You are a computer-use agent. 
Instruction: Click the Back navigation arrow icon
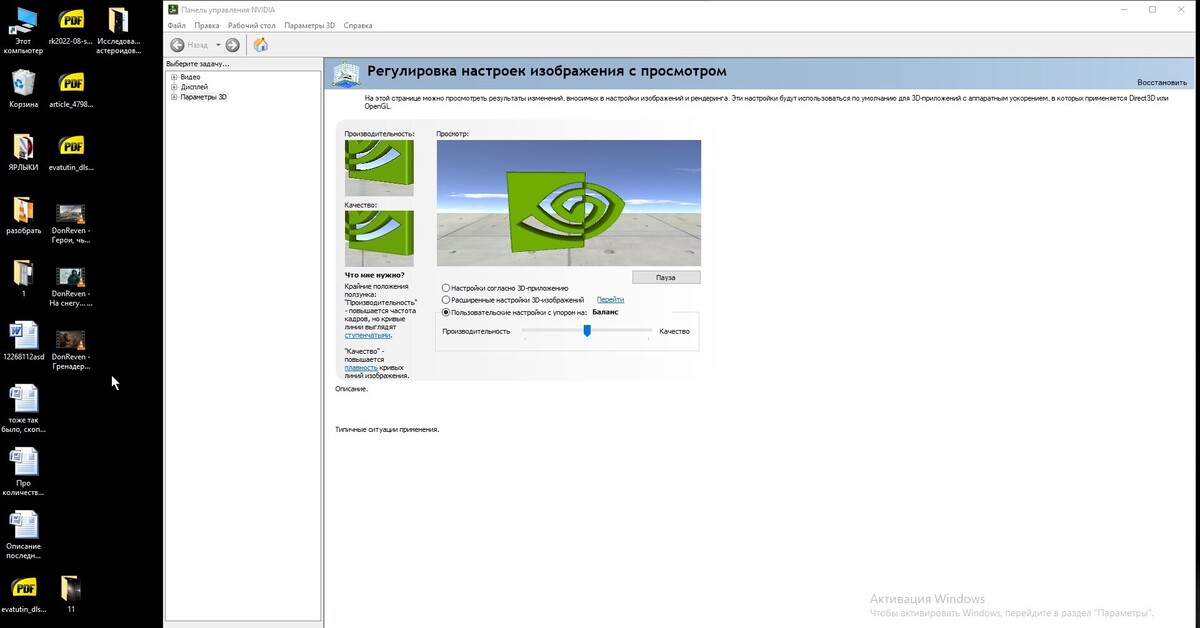pos(177,45)
